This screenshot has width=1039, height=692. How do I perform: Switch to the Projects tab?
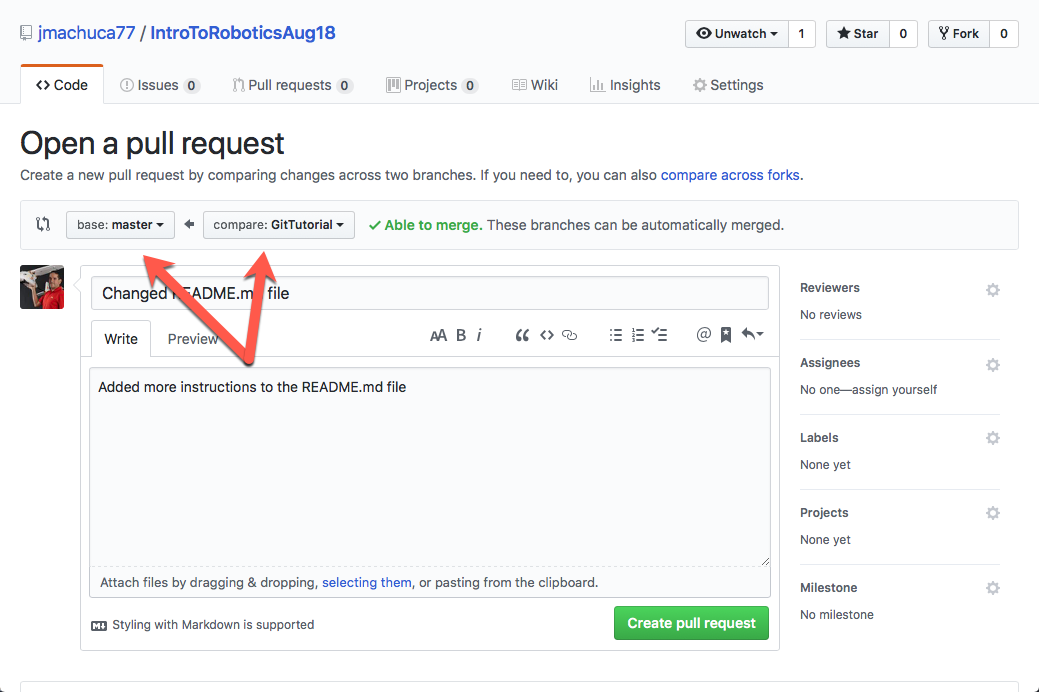[432, 85]
